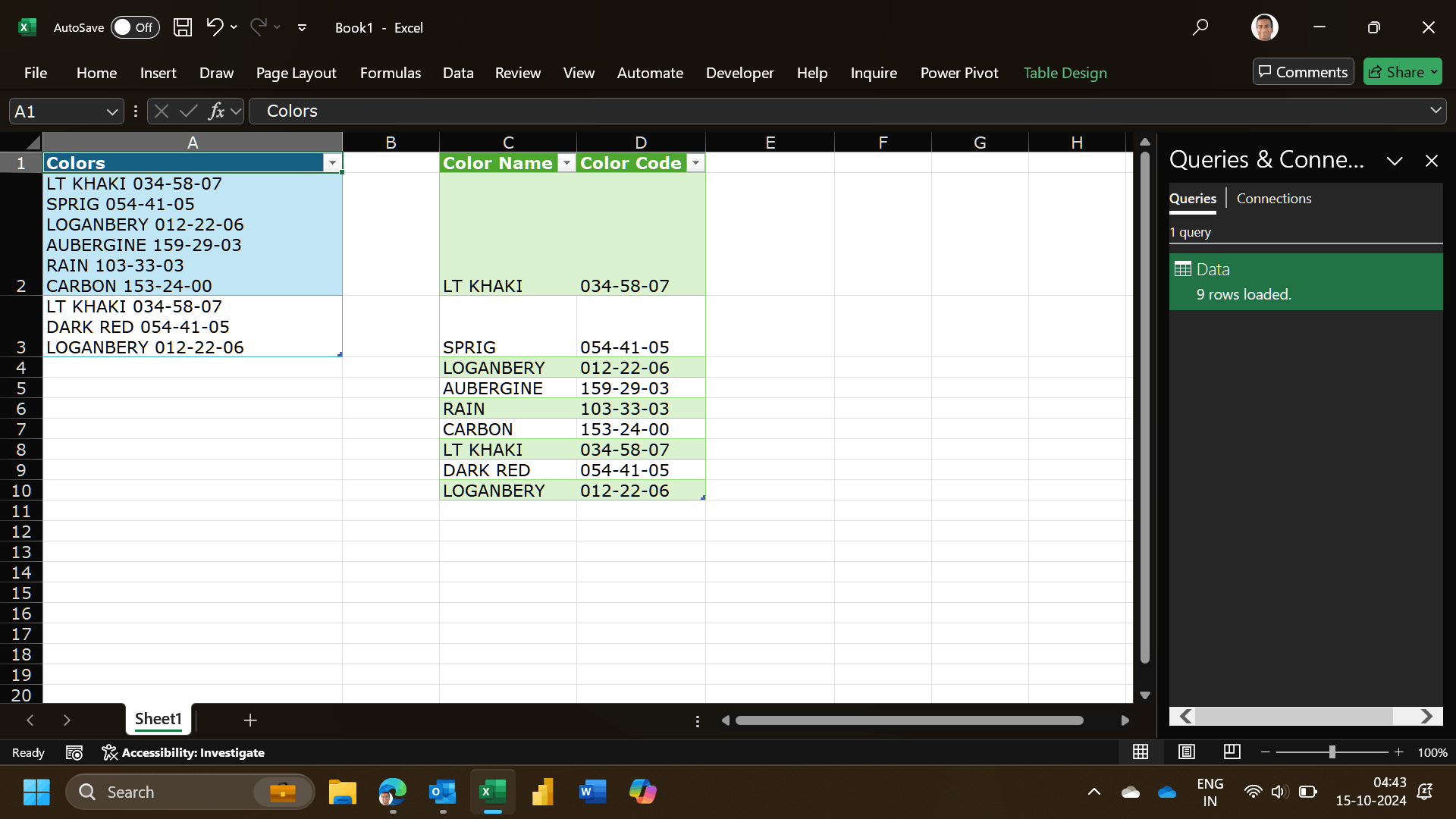Image resolution: width=1456 pixels, height=819 pixels.
Task: Click the Undo arrow icon
Action: pos(215,27)
